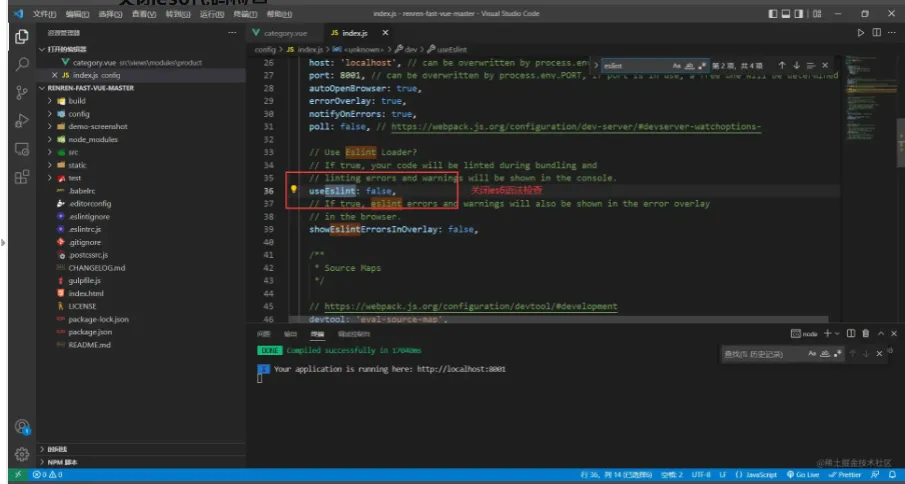Open the Run and Debug view
The width and height of the screenshot is (905, 484).
click(22, 121)
